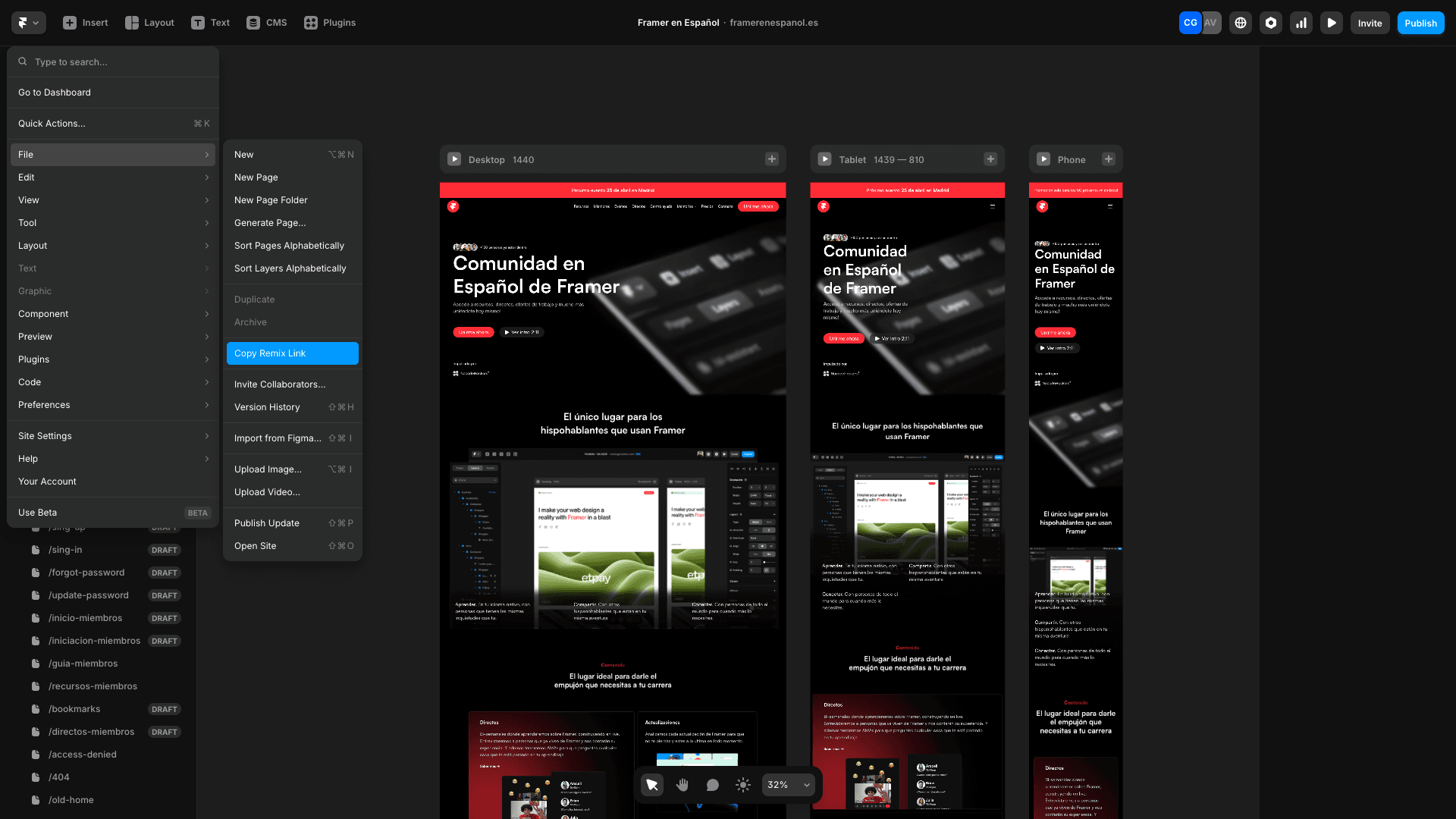The width and height of the screenshot is (1456, 819).
Task: Open the /forgot-password page
Action: tap(106, 573)
